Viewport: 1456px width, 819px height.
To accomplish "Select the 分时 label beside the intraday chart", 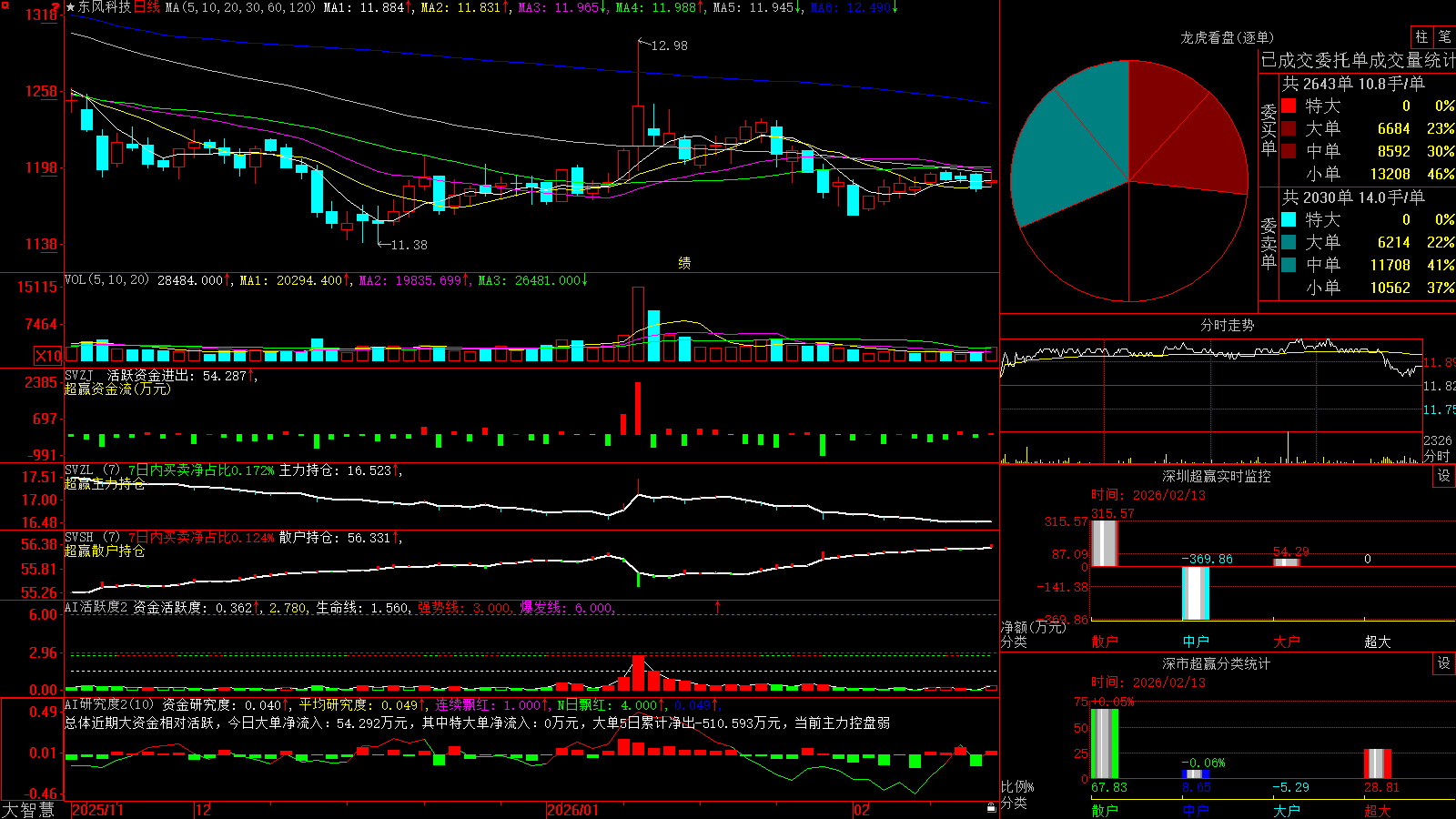I will pos(1436,456).
